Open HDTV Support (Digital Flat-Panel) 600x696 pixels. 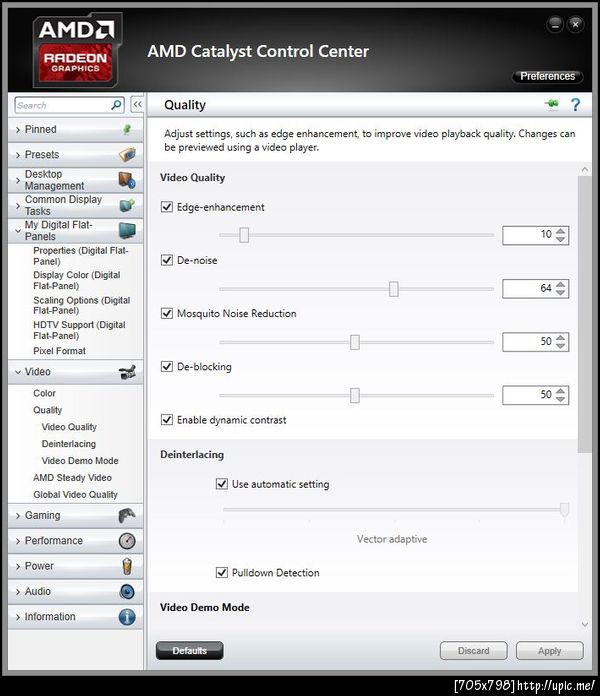click(x=79, y=330)
